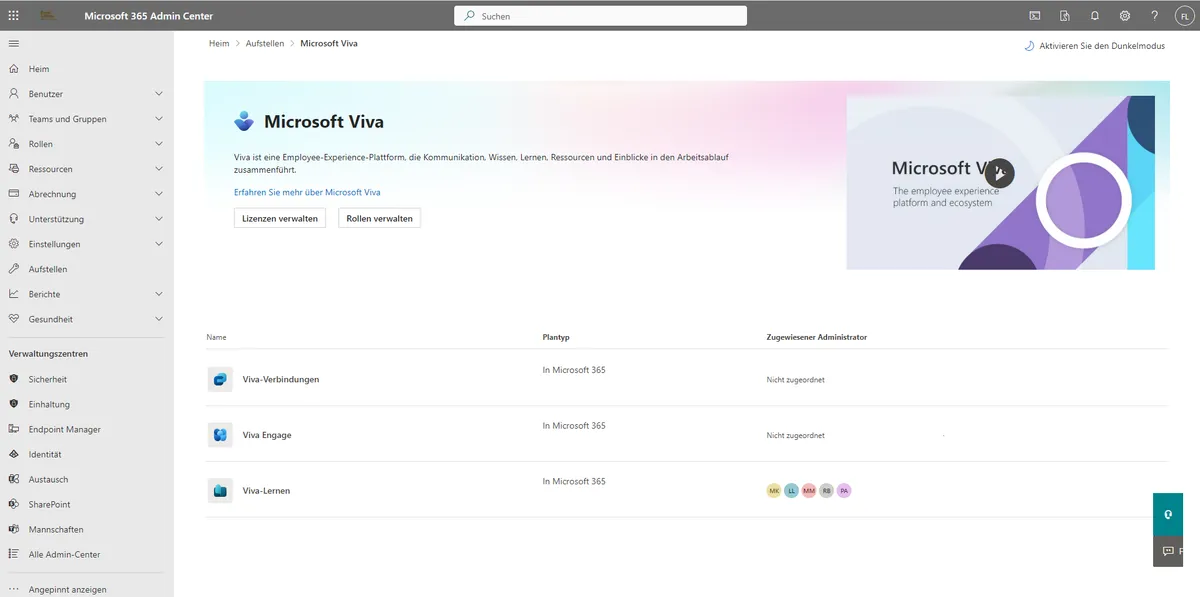
Task: Activate dark mode toggle link
Action: coord(1095,46)
